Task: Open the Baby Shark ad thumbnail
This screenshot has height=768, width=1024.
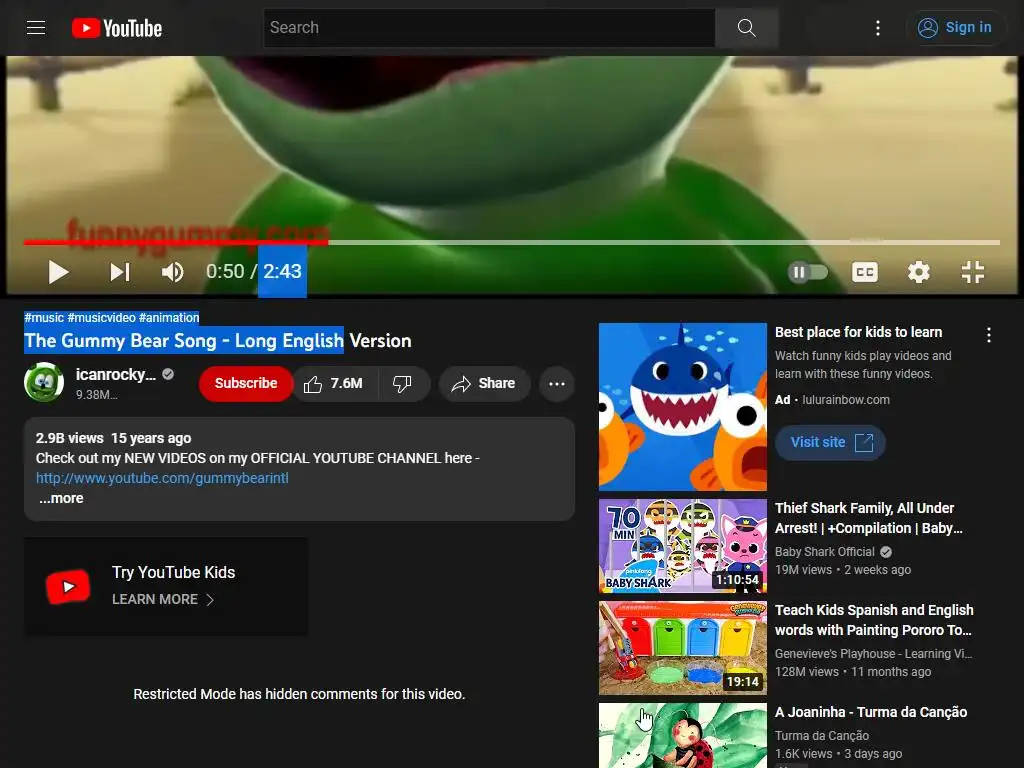Action: pos(682,406)
